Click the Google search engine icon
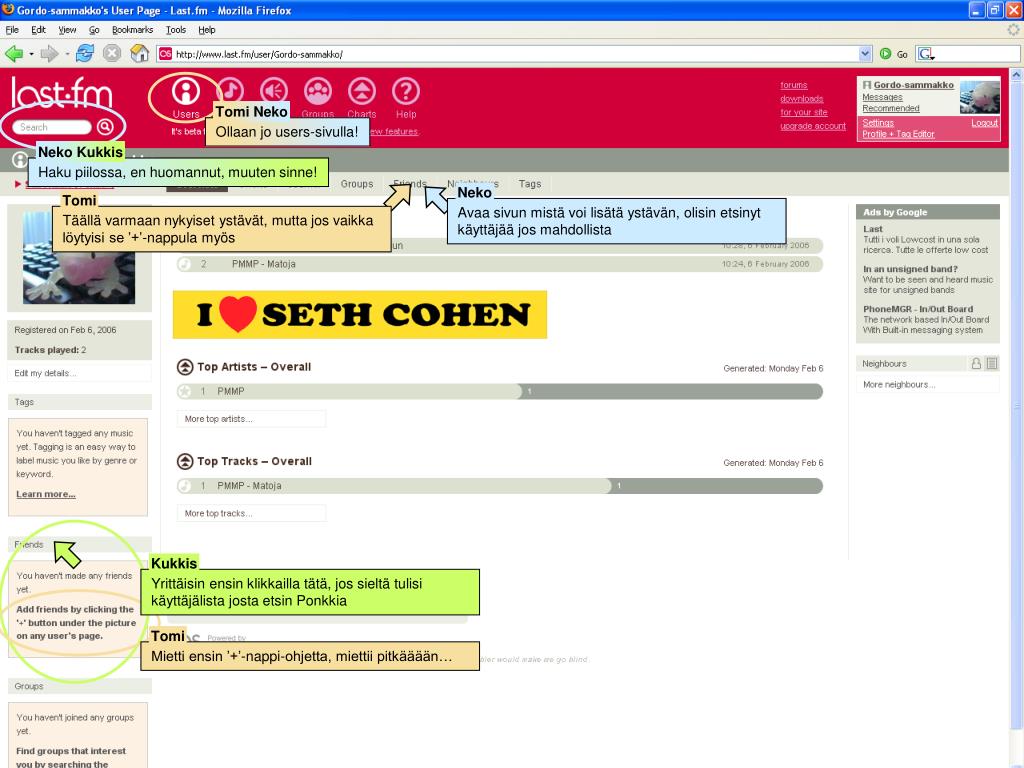1024x768 pixels. 926,54
